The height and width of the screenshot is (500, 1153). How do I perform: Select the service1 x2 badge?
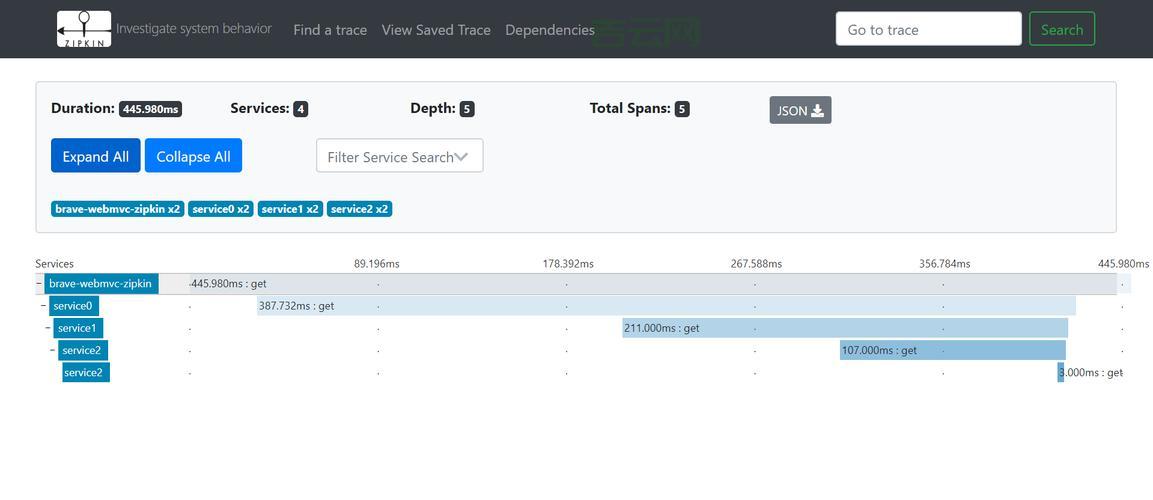coord(290,209)
